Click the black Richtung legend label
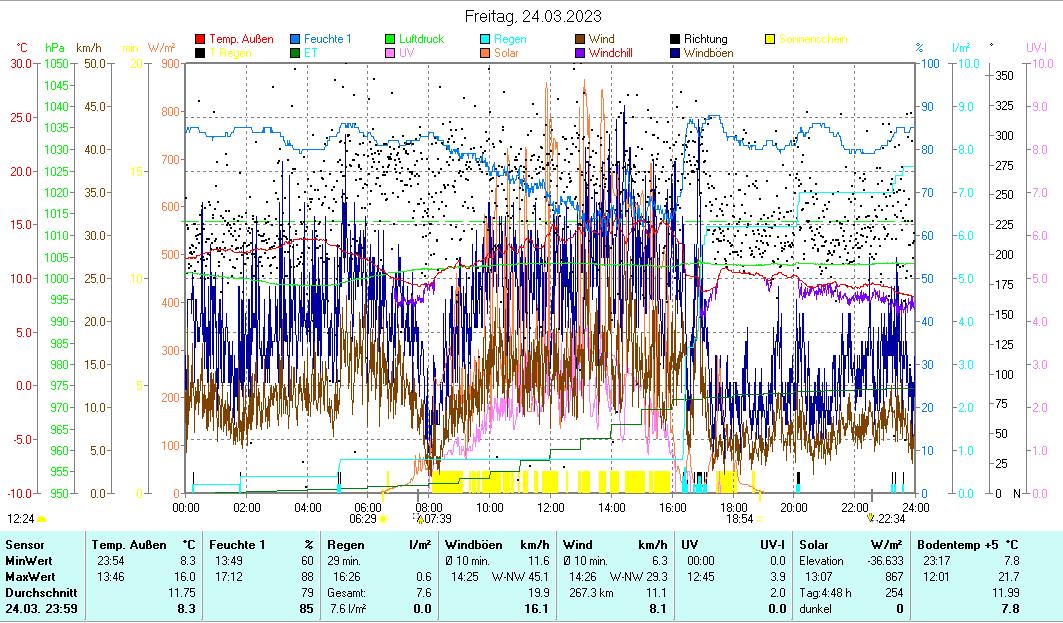 tap(705, 39)
